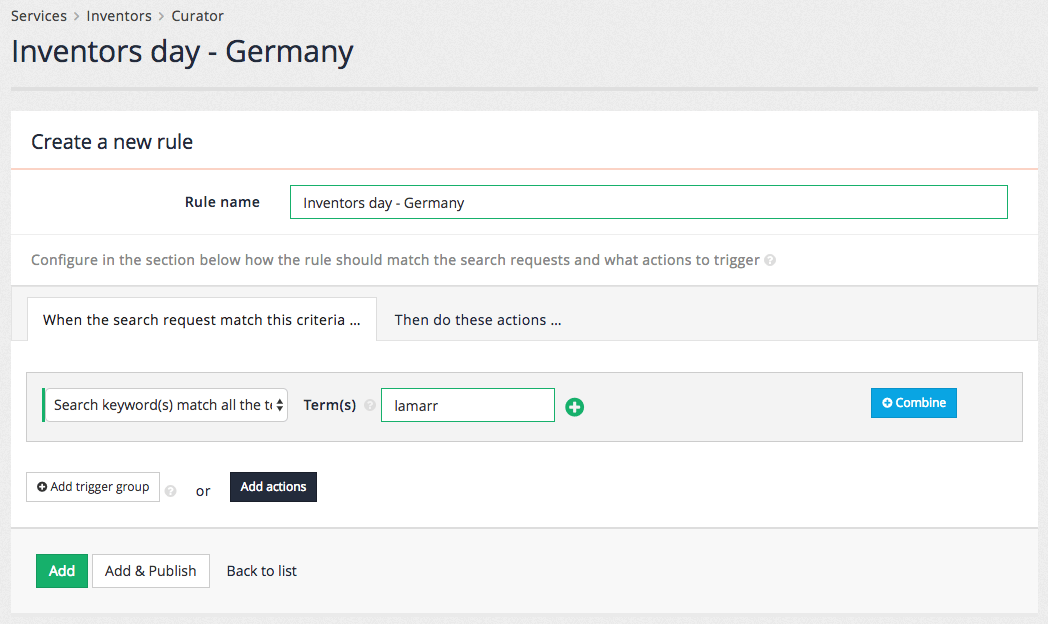Switch to the 'Then do these actions' tab
This screenshot has height=624, width=1048.
[x=477, y=320]
